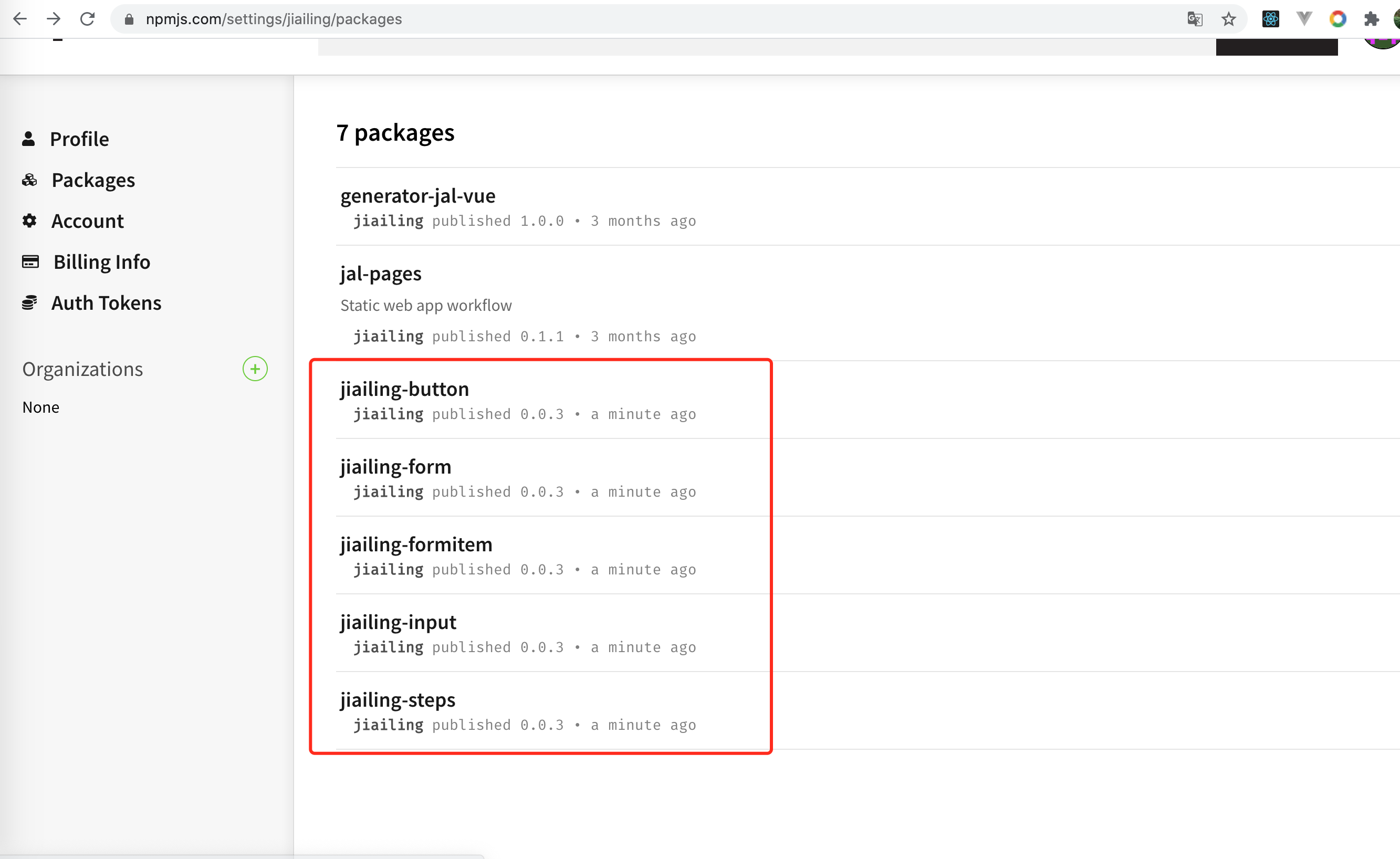Reload the page with refresh icon
Viewport: 1400px width, 859px height.
87,19
